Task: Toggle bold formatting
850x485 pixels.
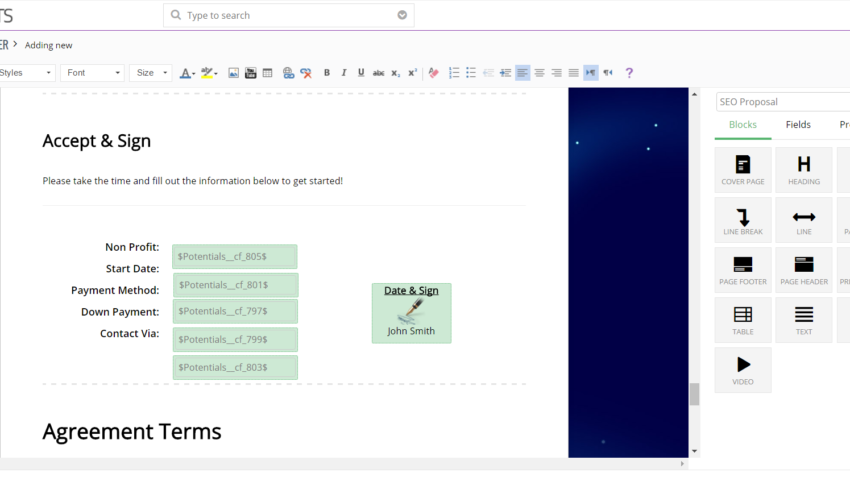Action: [326, 73]
